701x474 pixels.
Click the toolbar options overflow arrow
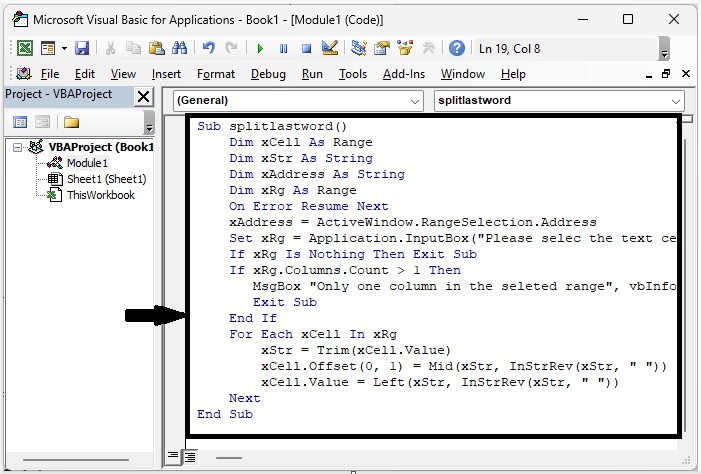pos(664,49)
